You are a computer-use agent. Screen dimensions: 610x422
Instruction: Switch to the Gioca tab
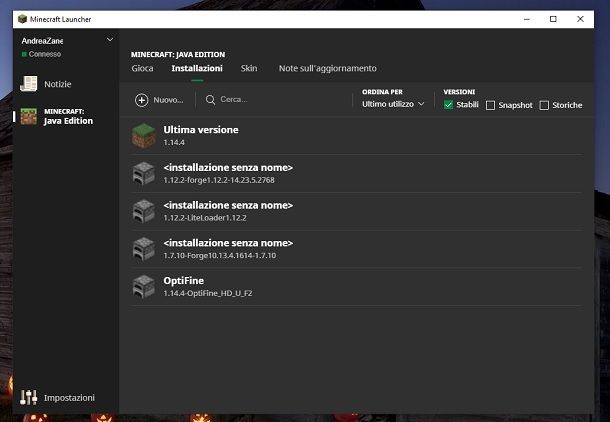[142, 68]
